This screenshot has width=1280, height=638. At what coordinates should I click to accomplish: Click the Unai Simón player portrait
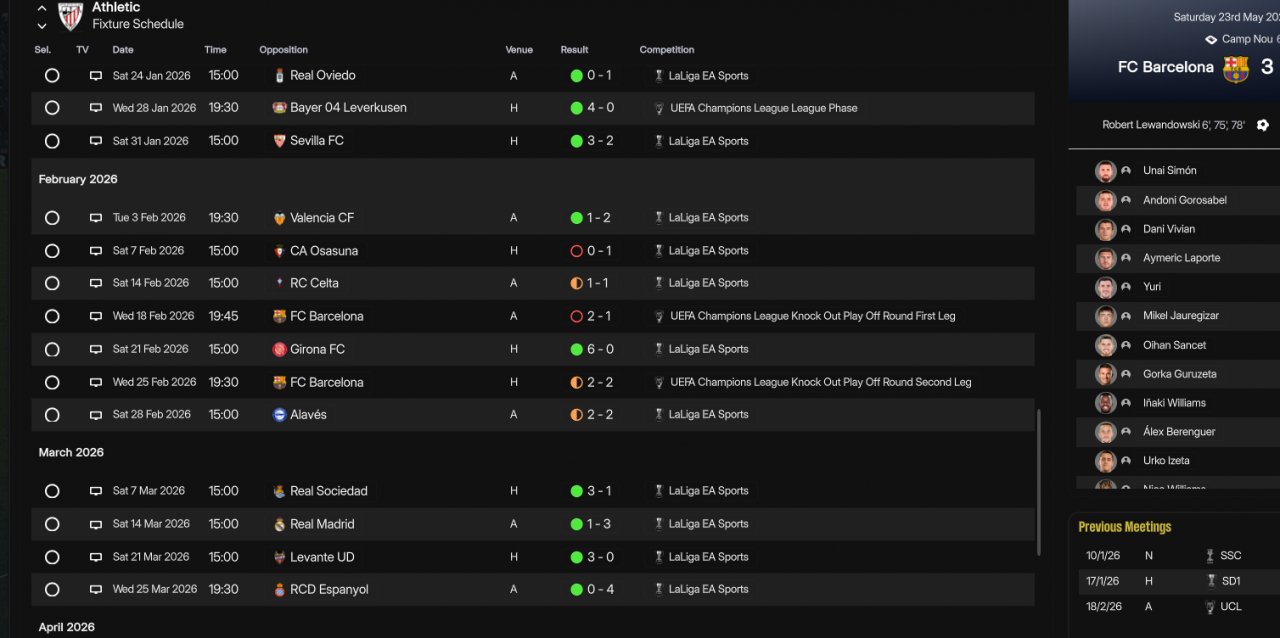tap(1105, 171)
